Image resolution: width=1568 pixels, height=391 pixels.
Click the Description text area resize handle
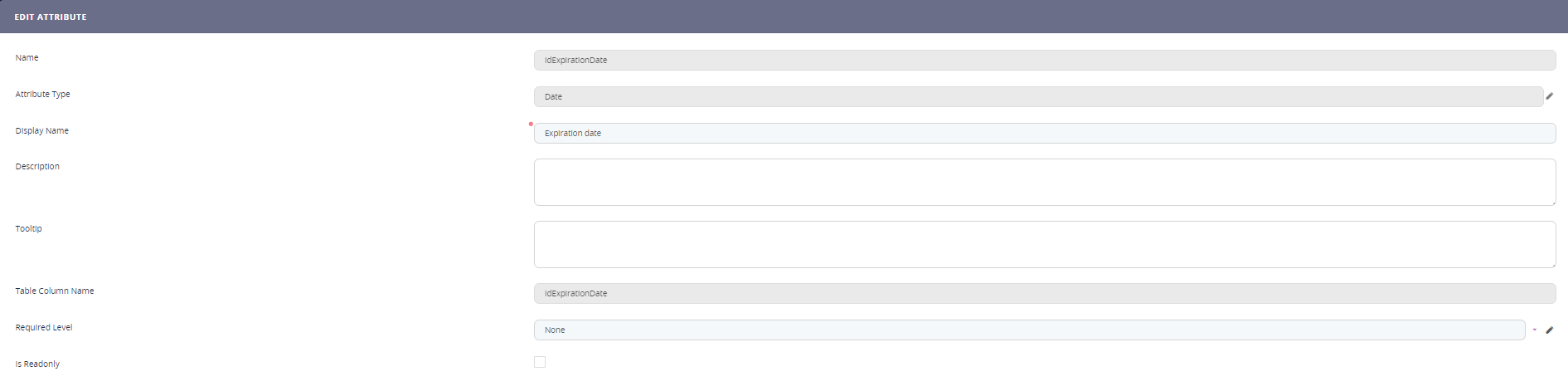tap(1552, 202)
